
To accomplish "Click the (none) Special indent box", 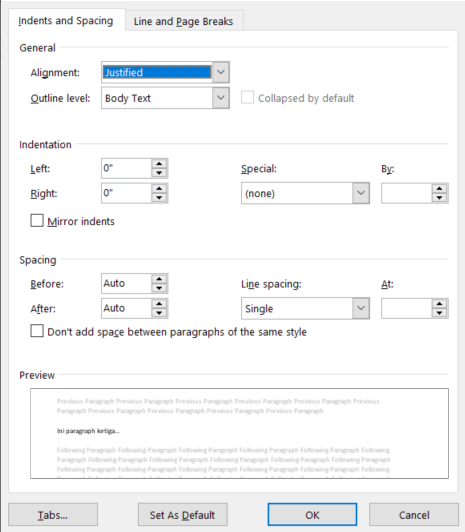I will pos(297,193).
